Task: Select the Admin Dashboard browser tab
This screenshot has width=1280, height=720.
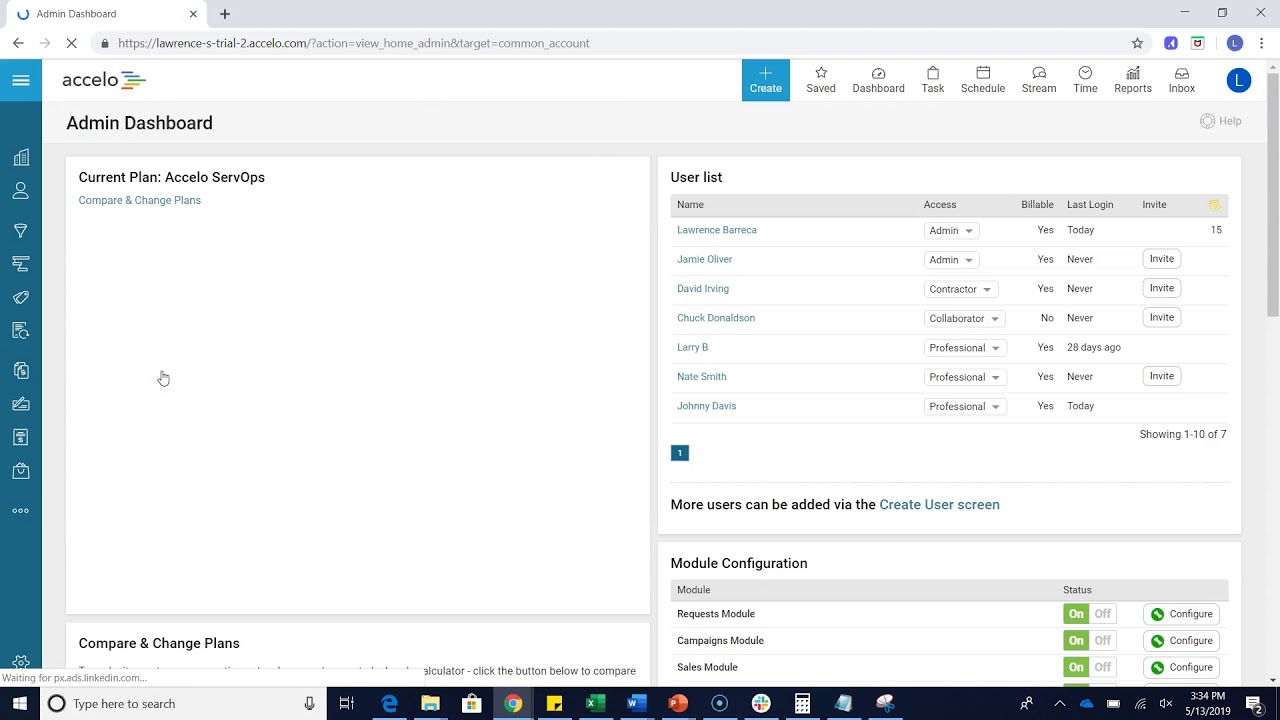Action: 105,14
